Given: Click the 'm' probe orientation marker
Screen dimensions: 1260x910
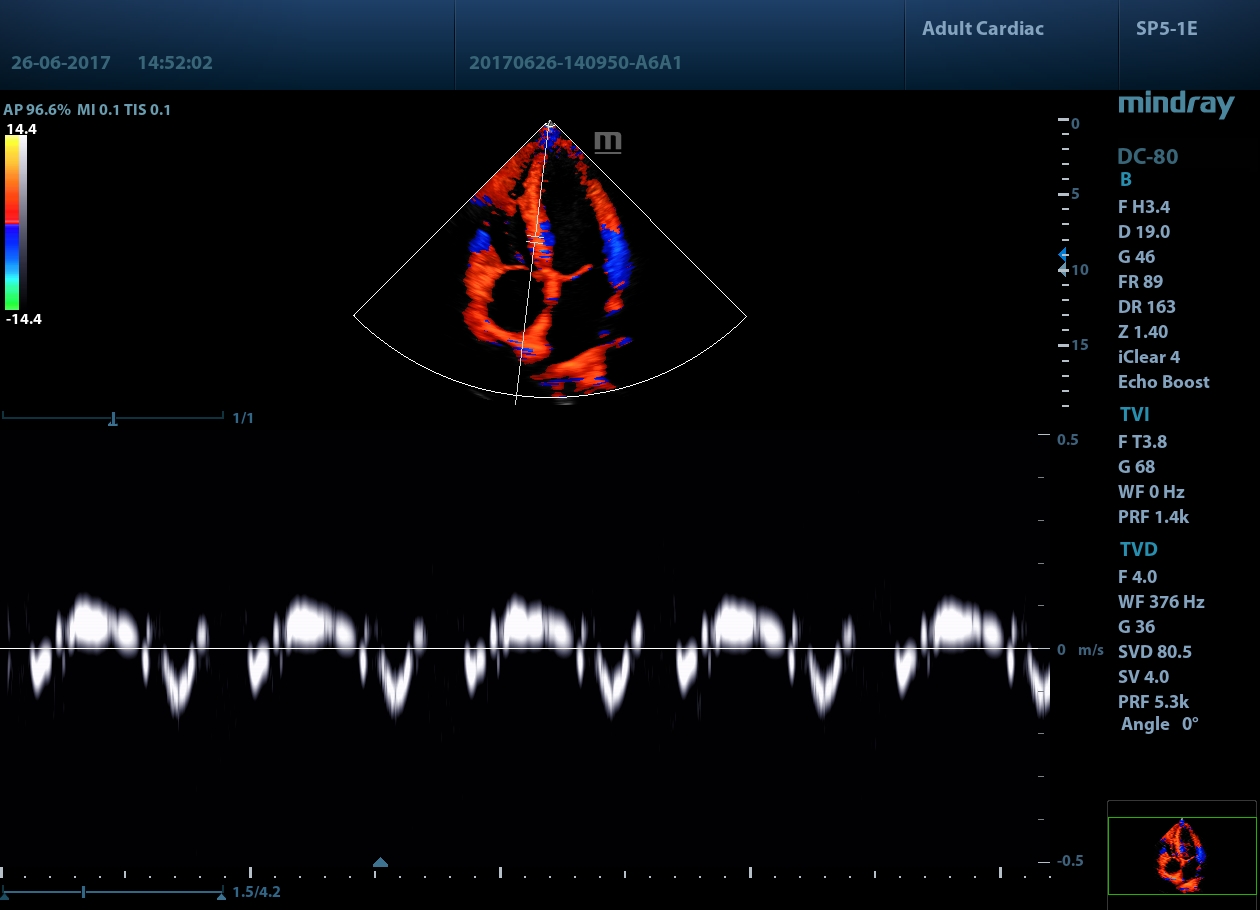Looking at the screenshot, I should point(607,142).
